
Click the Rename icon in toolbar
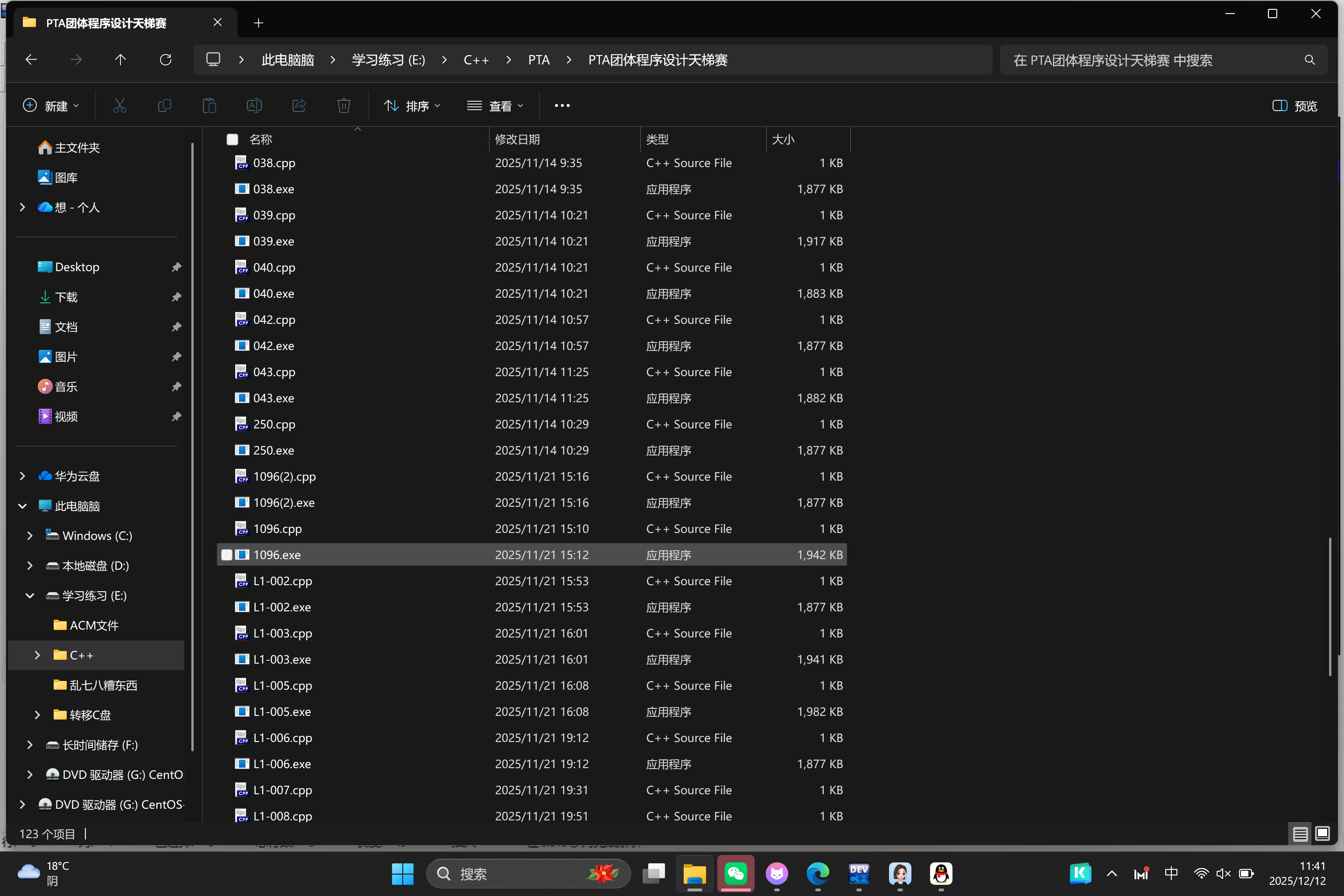[254, 106]
